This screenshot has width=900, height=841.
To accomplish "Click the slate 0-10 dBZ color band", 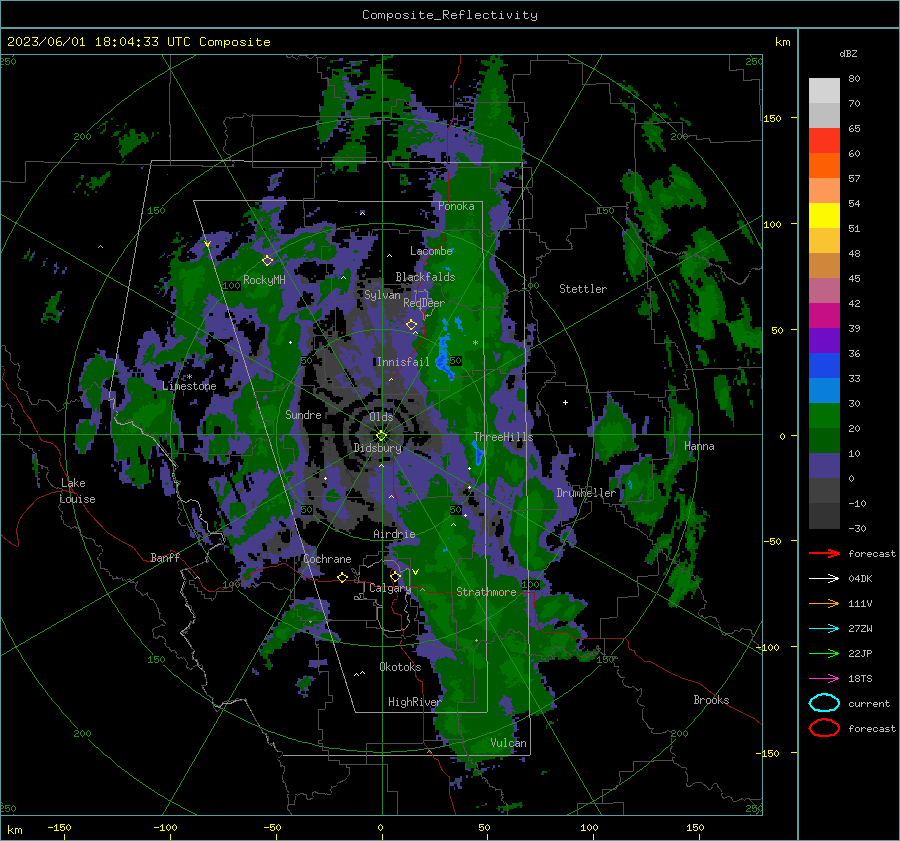I will 824,465.
